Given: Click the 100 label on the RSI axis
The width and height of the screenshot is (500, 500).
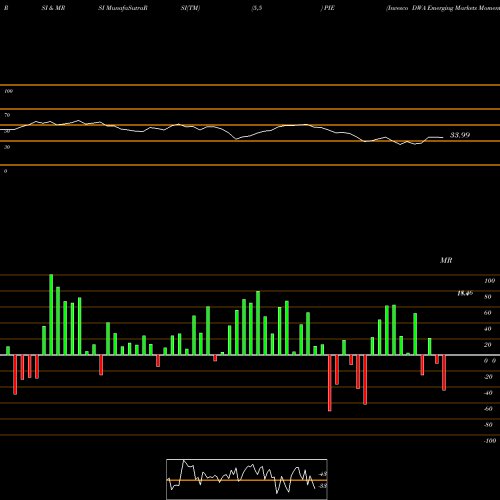Looking at the screenshot, I should [x=8, y=91].
